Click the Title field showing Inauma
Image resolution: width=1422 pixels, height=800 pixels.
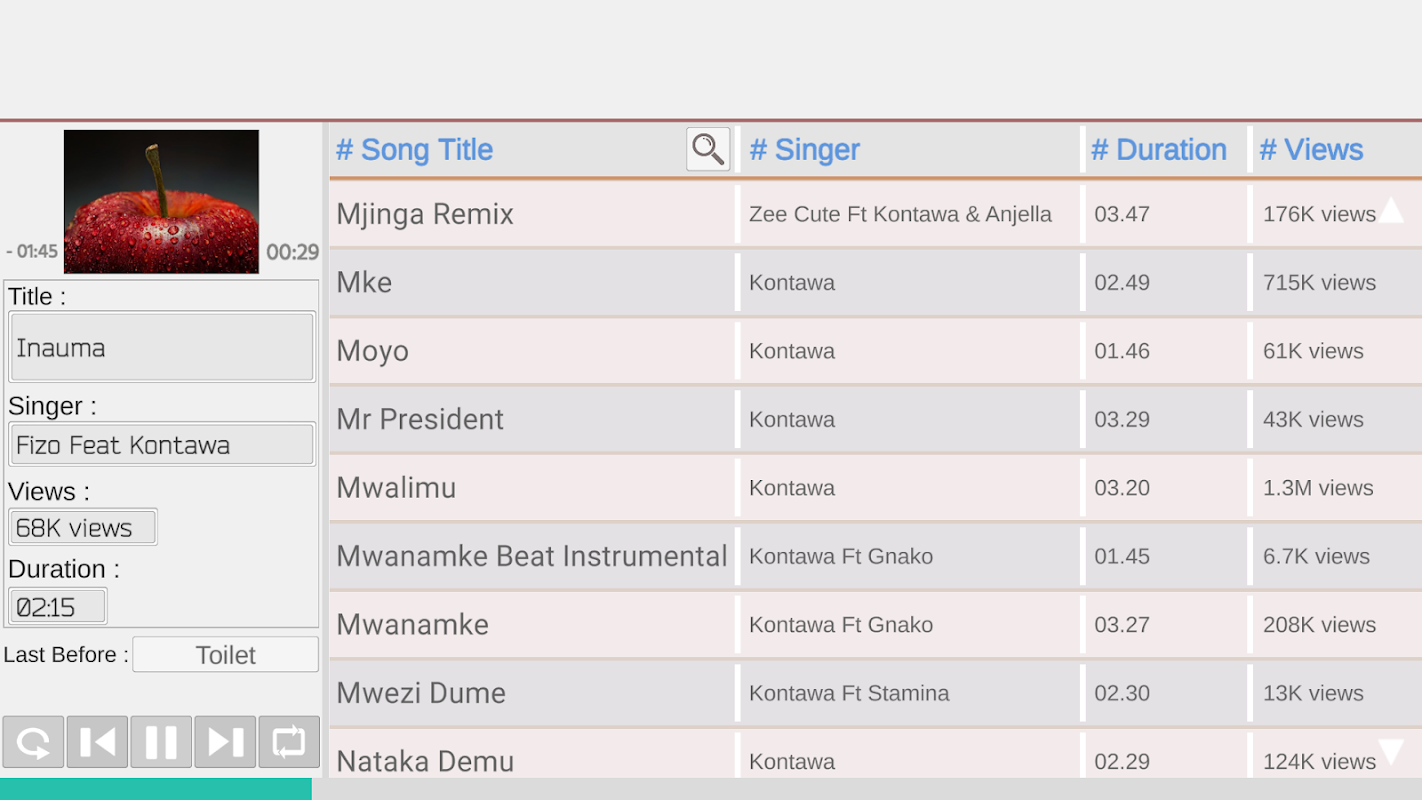[161, 348]
